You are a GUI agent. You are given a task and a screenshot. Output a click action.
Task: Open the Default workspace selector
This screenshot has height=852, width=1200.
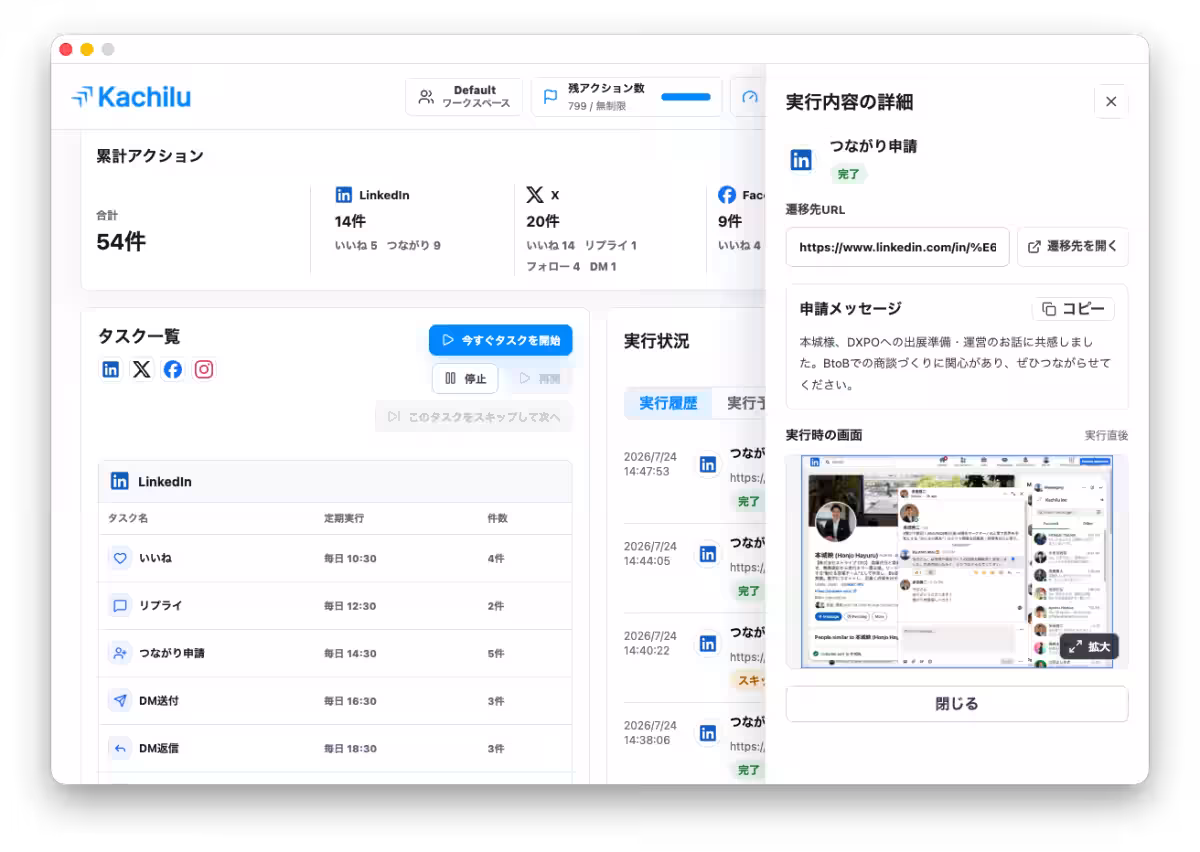pyautogui.click(x=464, y=97)
